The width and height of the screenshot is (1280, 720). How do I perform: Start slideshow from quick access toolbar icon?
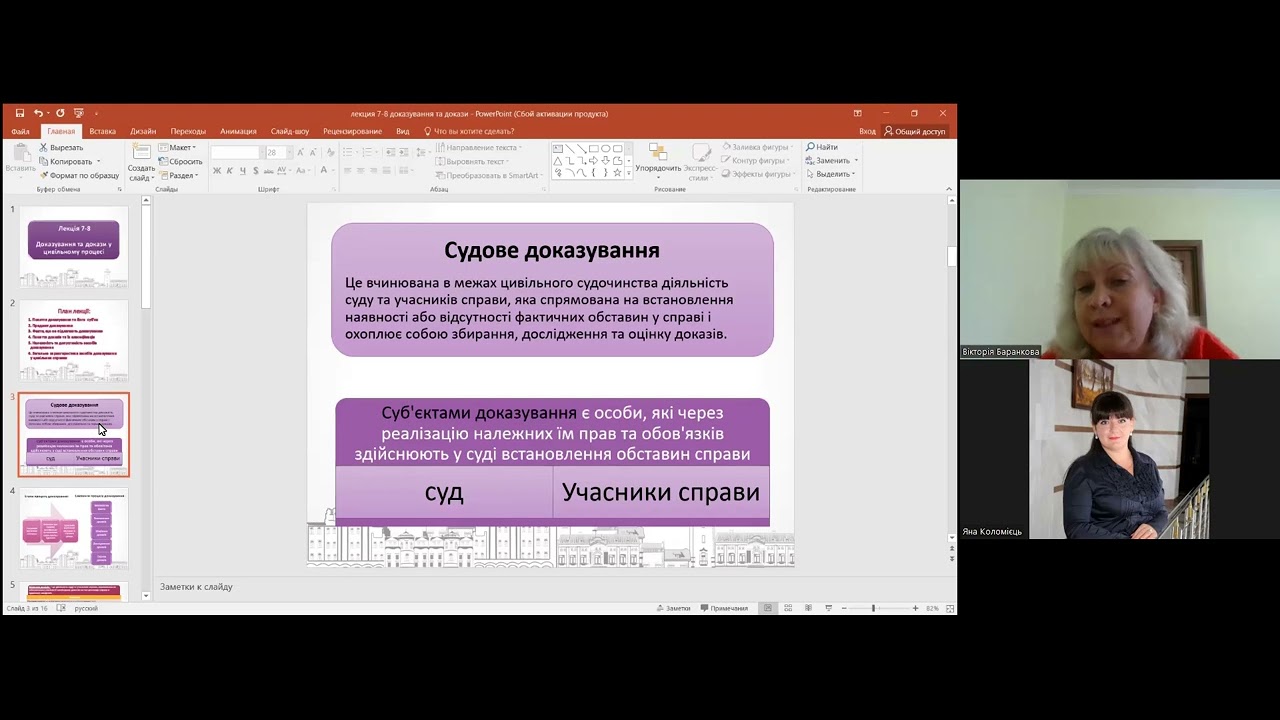(x=78, y=113)
